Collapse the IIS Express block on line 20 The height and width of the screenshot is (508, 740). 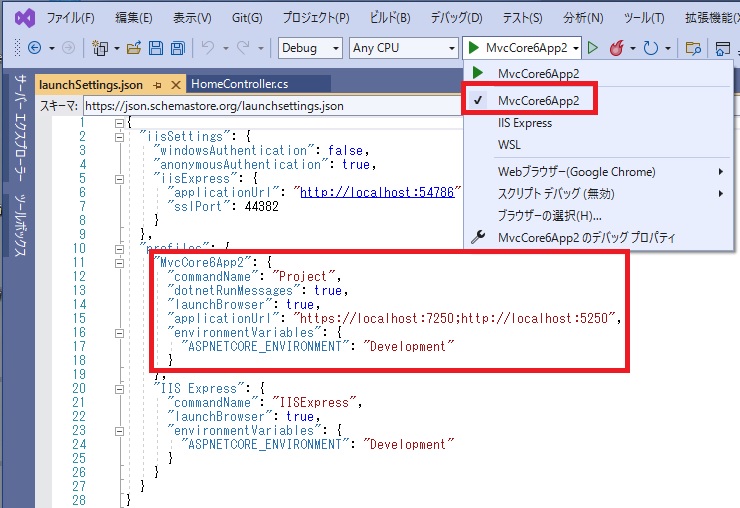[119, 389]
